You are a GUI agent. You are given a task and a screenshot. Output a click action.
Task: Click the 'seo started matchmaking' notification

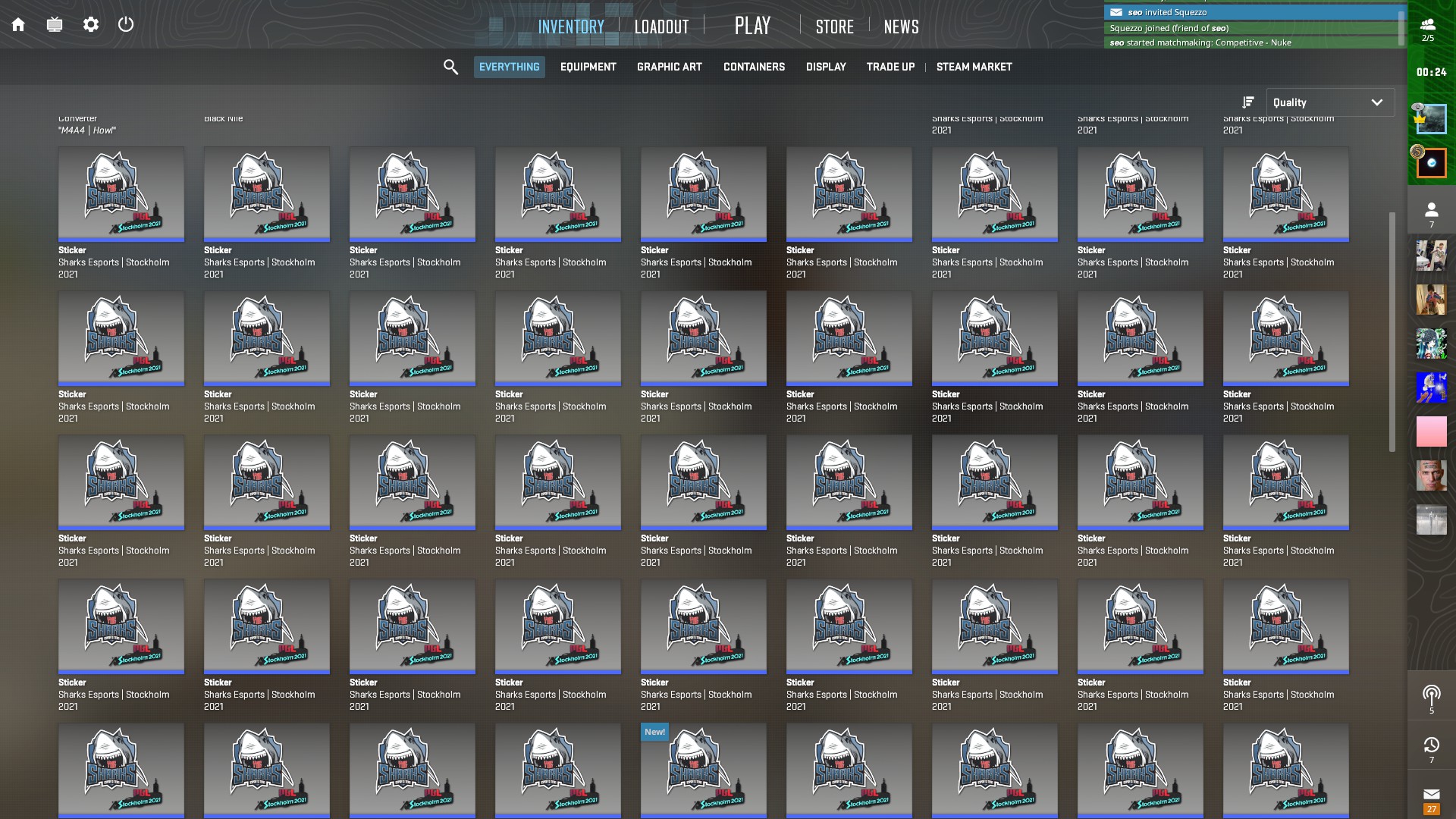tap(1251, 42)
